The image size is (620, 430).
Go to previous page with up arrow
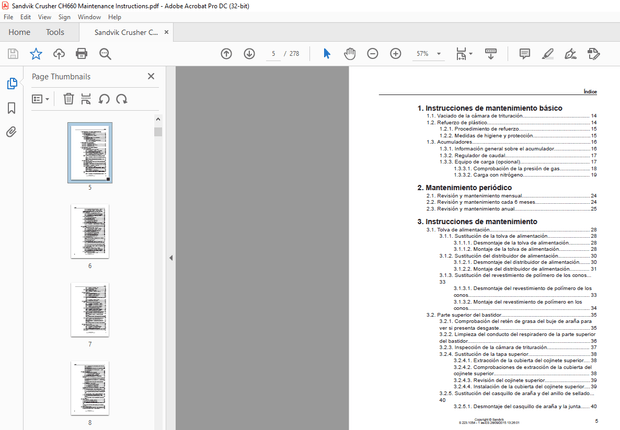[x=226, y=53]
